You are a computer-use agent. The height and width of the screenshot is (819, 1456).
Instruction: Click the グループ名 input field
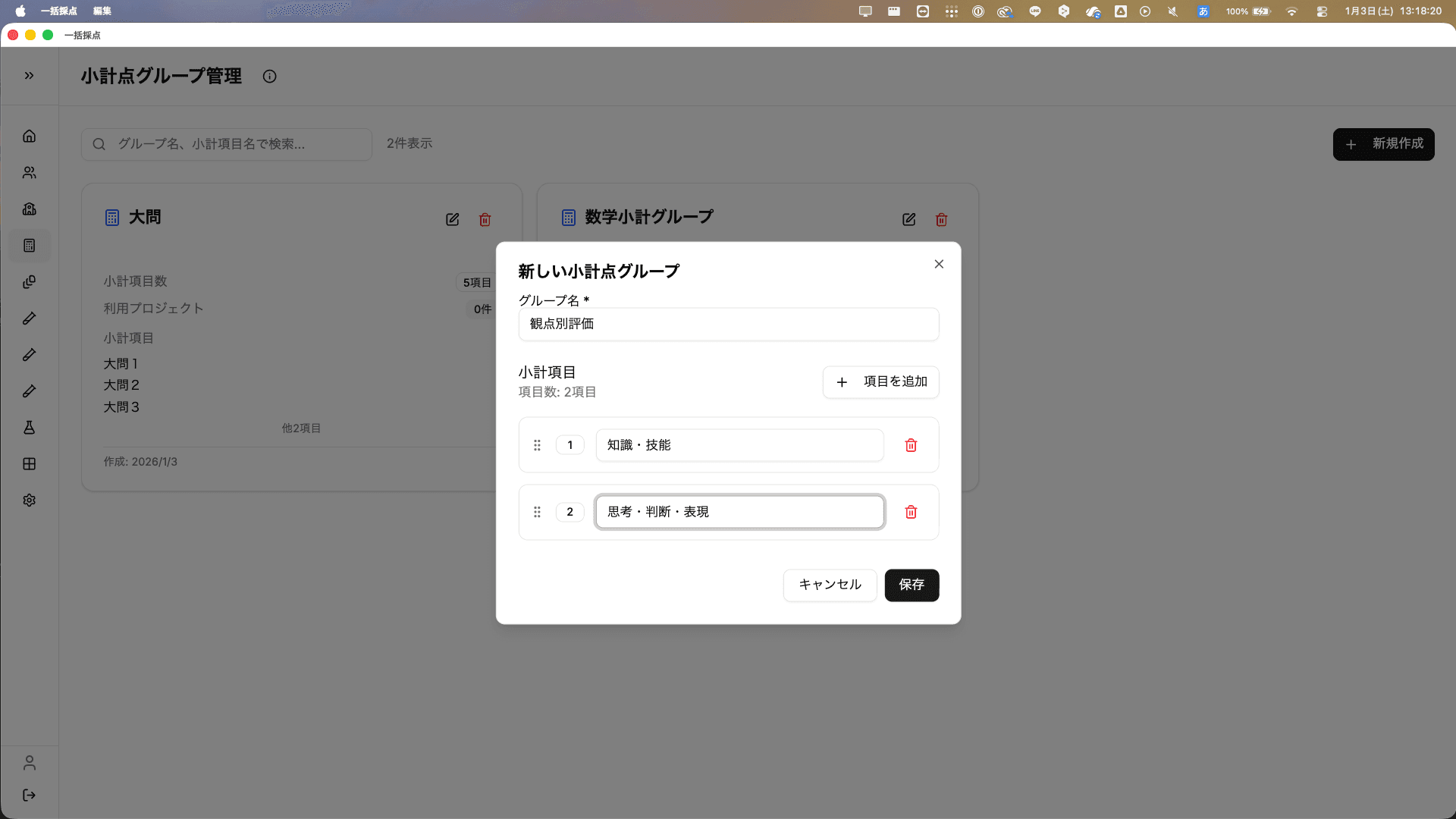click(728, 324)
